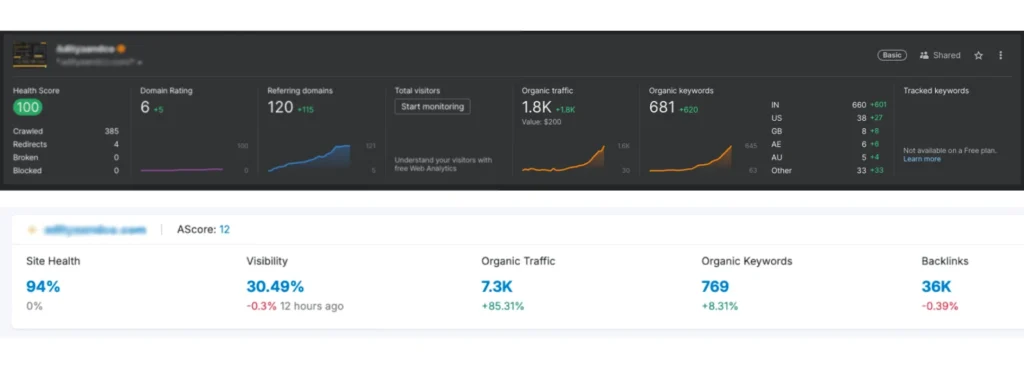
Task: Click the Shared people icon
Action: (x=924, y=56)
